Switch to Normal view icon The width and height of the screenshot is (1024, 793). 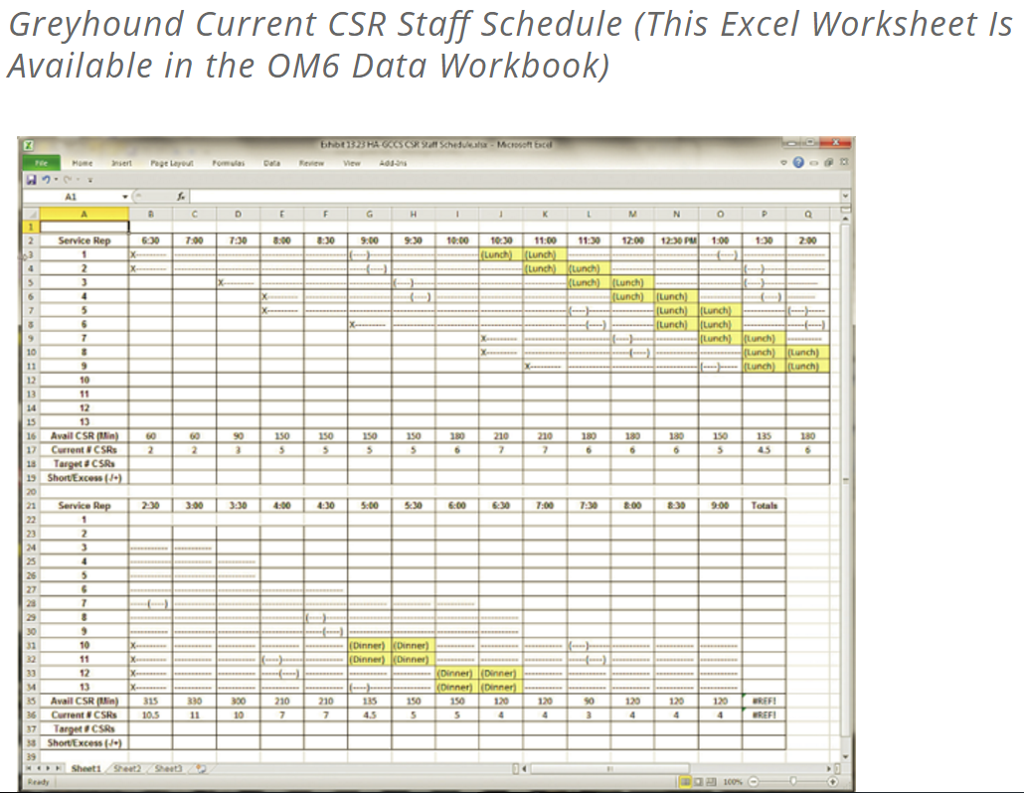click(686, 782)
